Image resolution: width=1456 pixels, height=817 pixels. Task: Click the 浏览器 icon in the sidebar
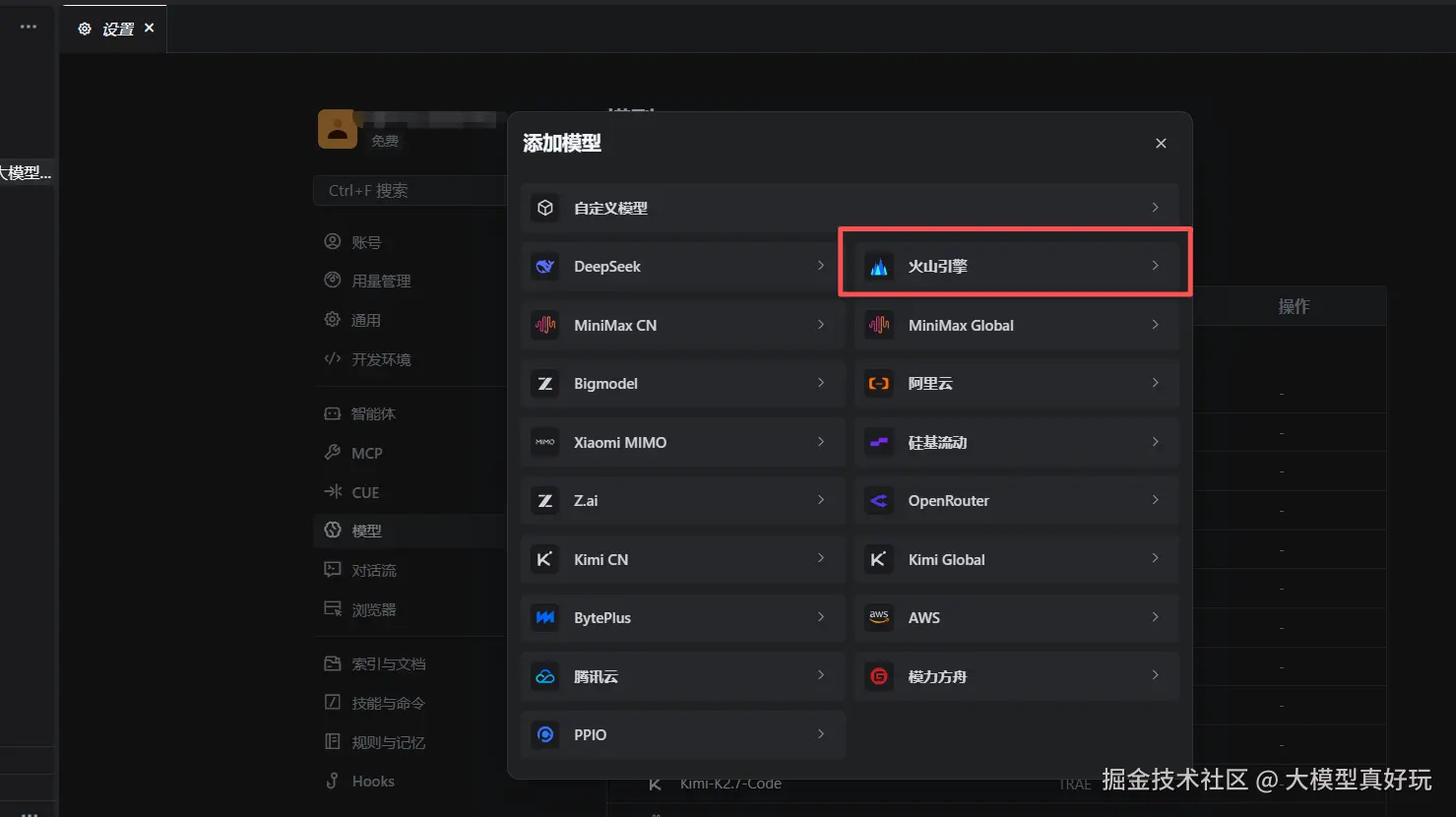tap(333, 609)
